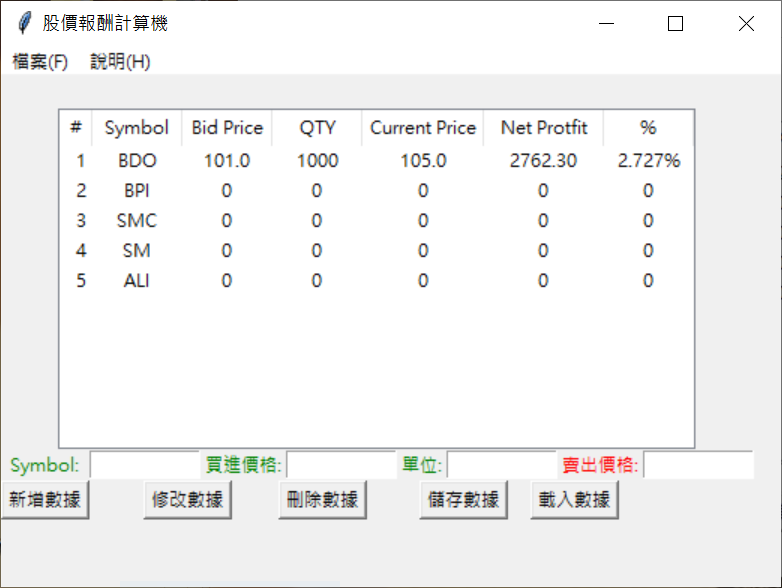The image size is (782, 588).
Task: Click the 單位 input field
Action: pos(501,465)
